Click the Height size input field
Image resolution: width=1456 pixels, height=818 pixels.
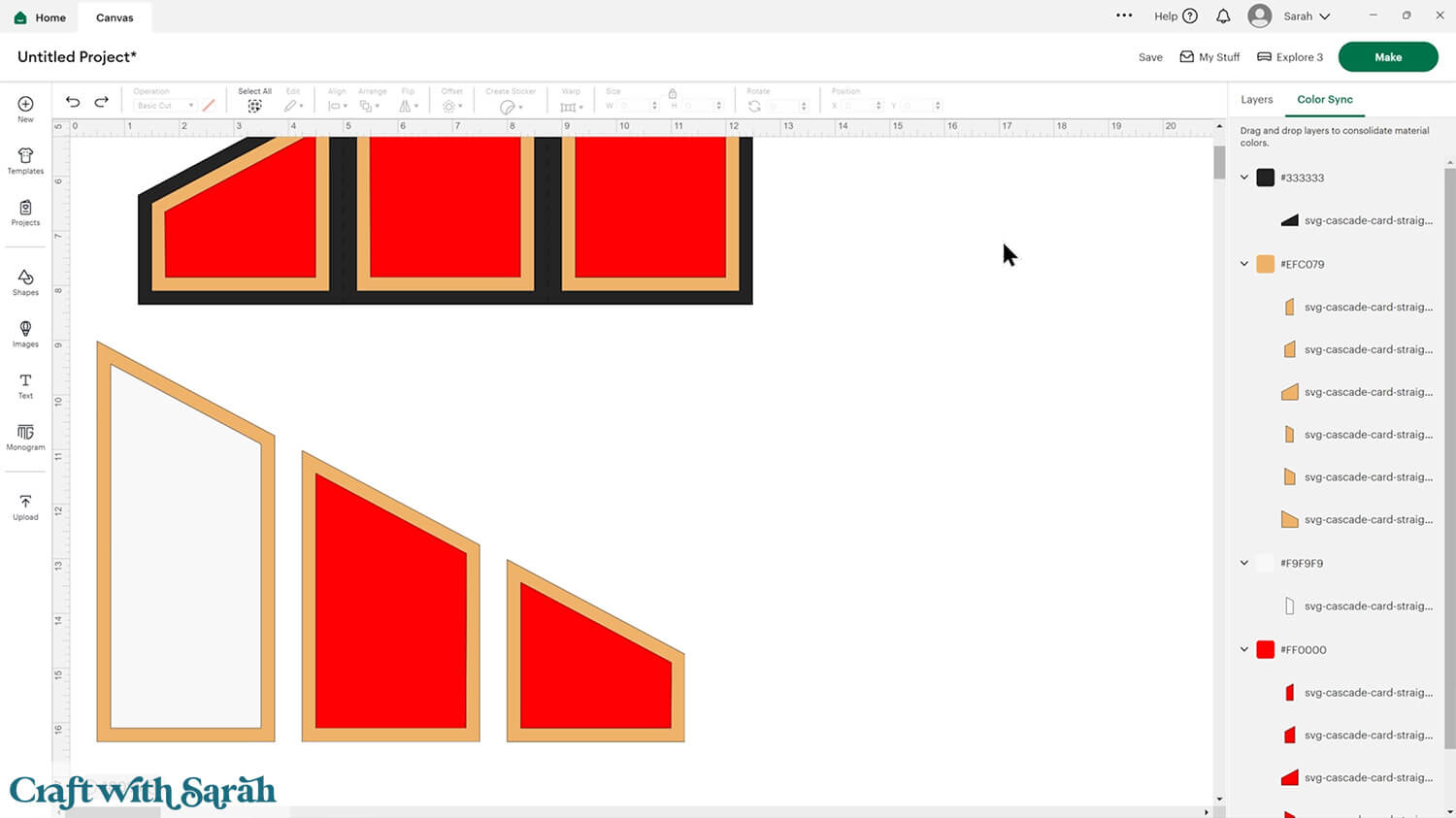coord(701,106)
